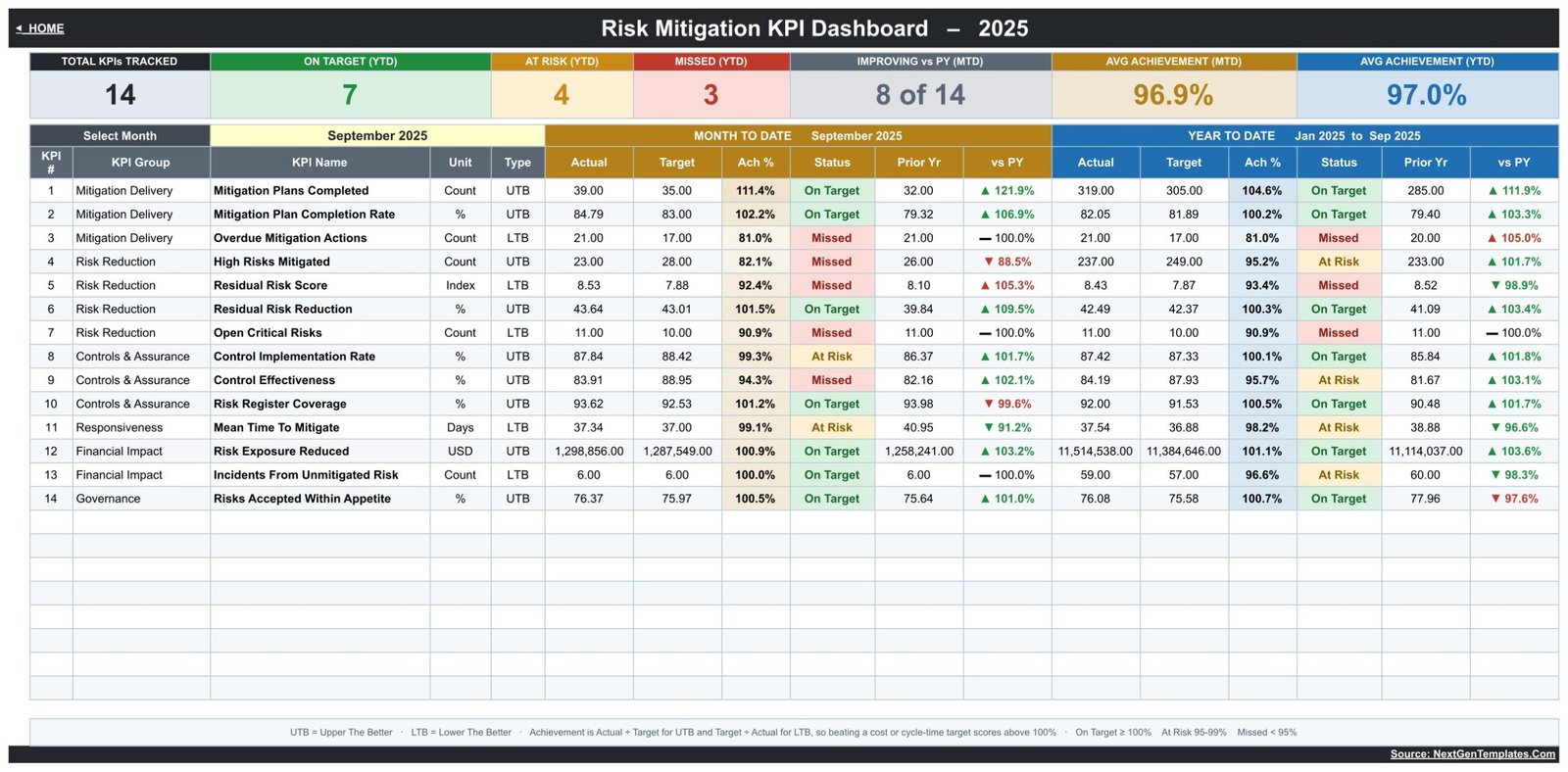The image size is (1568, 772).
Task: Select the Control Effectiveness cell
Action: tap(319, 380)
